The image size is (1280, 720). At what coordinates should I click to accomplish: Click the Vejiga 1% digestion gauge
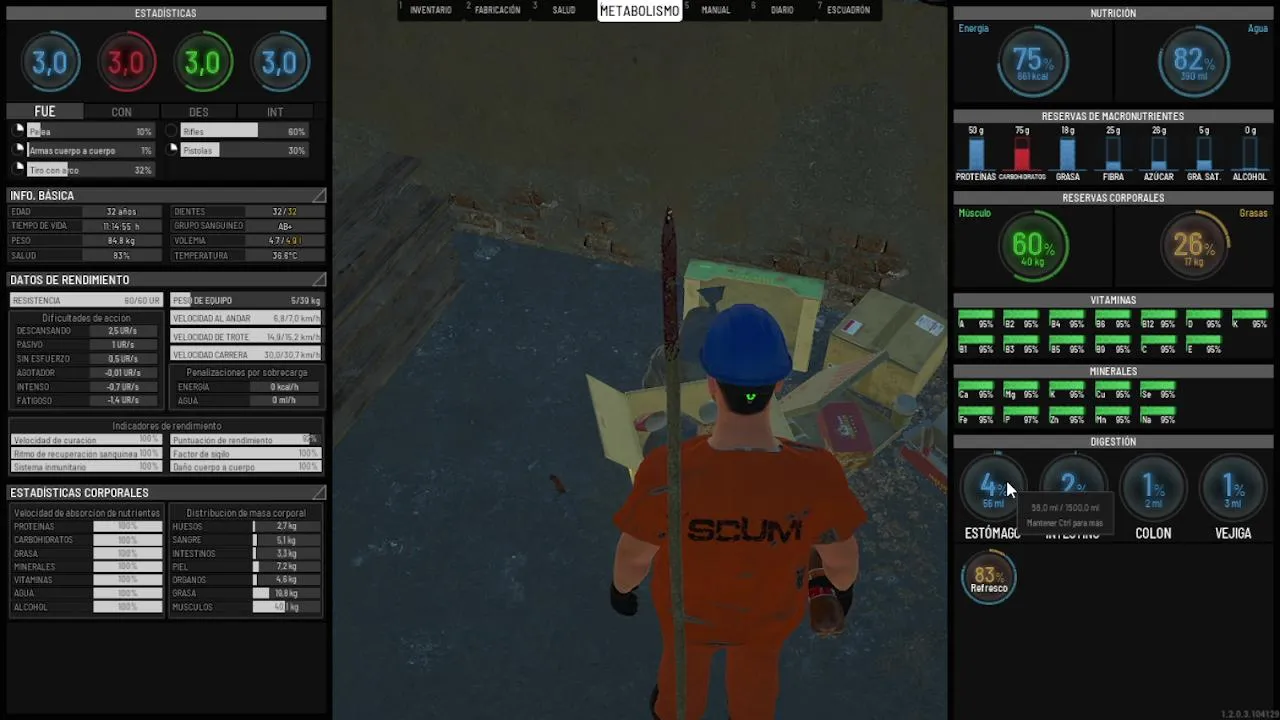coord(1233,489)
